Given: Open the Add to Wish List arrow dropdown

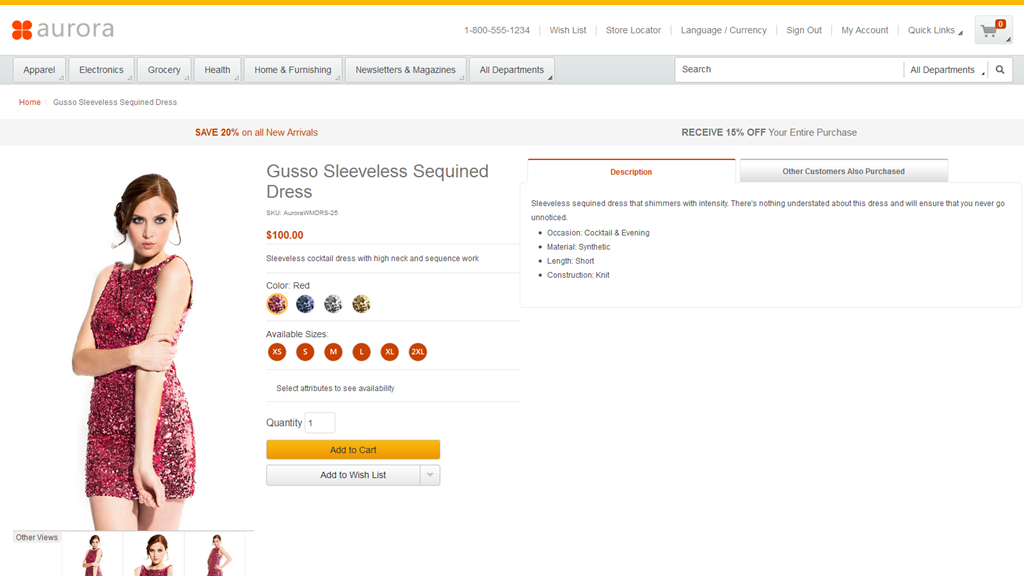Looking at the screenshot, I should 430,475.
